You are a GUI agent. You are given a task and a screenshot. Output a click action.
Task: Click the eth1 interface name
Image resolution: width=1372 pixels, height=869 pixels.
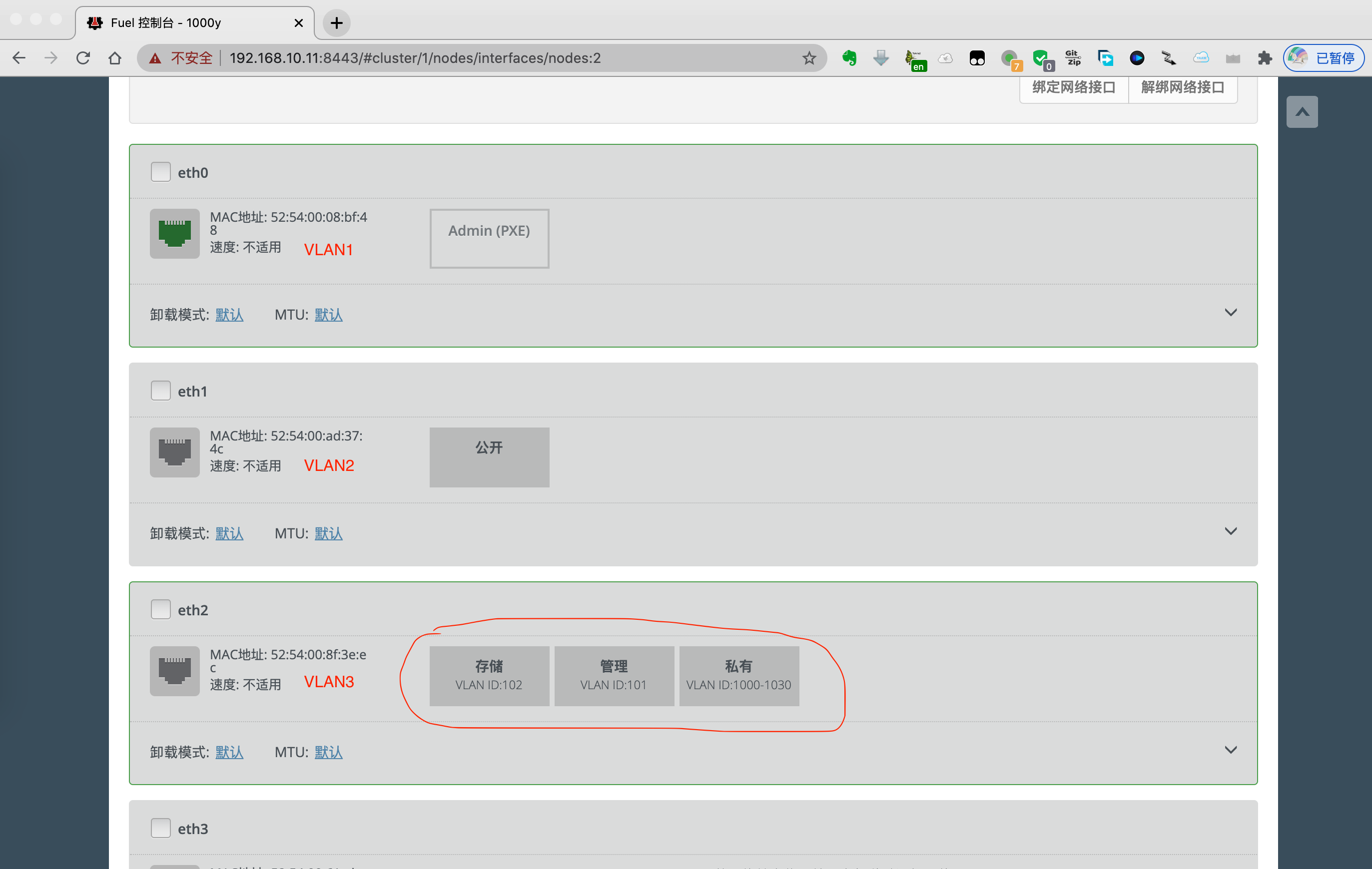(192, 391)
